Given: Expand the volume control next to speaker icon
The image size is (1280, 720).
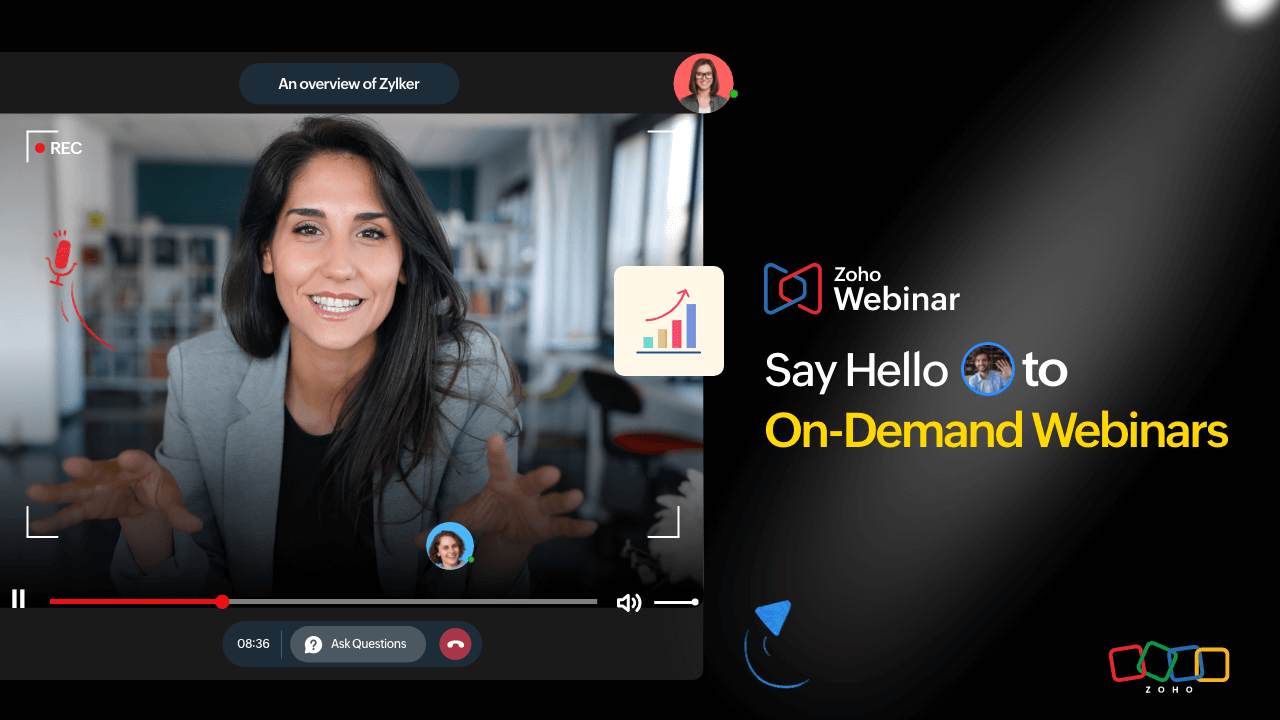Looking at the screenshot, I should pos(676,602).
